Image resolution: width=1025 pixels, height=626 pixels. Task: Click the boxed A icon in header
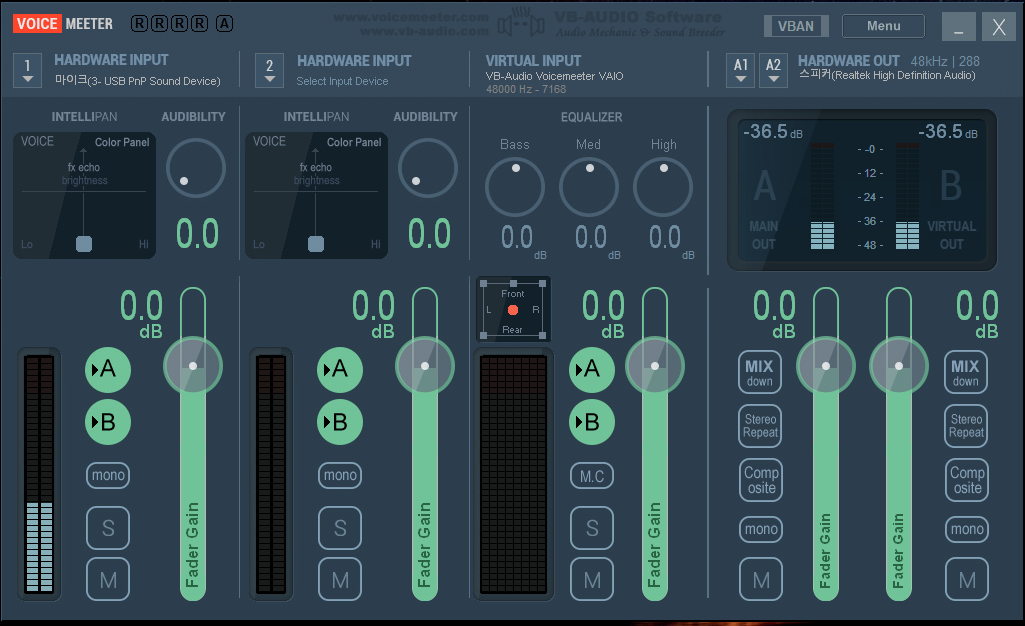224,24
